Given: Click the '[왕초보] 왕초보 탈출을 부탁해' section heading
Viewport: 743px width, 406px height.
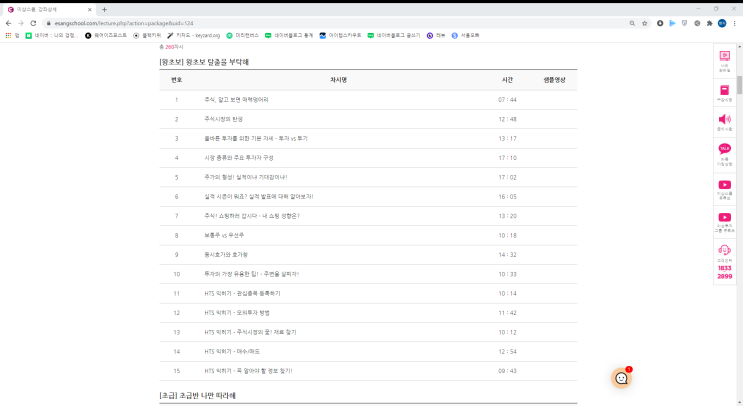Looking at the screenshot, I should (x=204, y=62).
